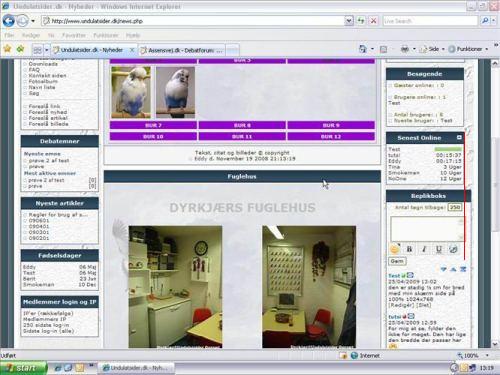Click inside the Replikboks message field
Viewport: 500px width, 375px height.
[427, 229]
